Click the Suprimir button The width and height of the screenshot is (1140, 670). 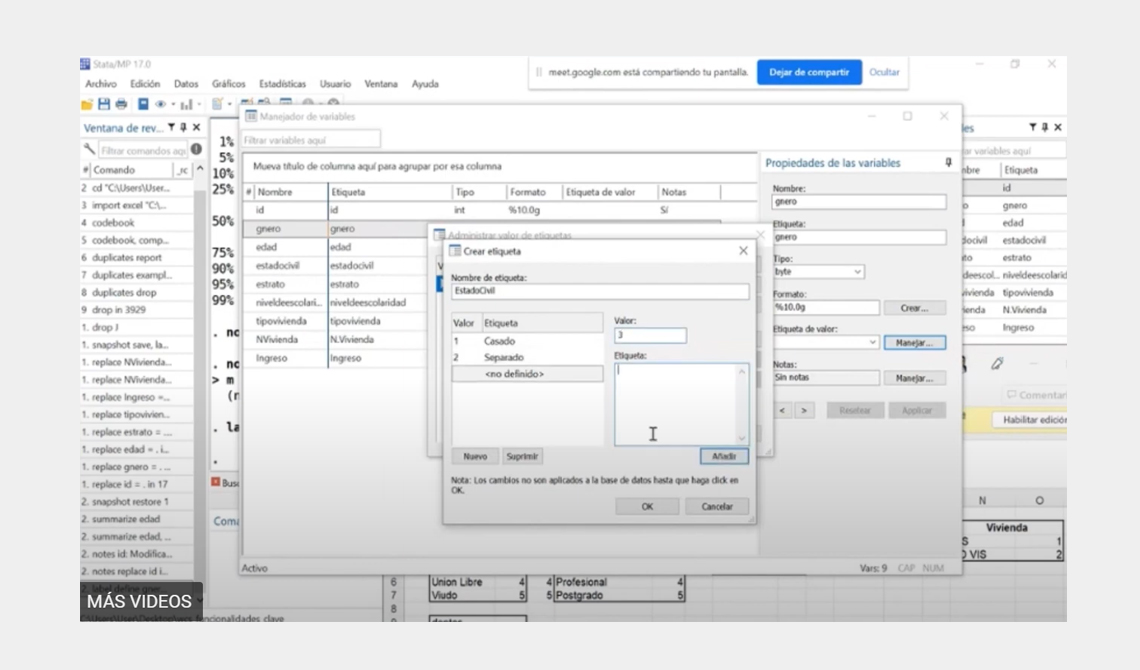pyautogui.click(x=522, y=456)
